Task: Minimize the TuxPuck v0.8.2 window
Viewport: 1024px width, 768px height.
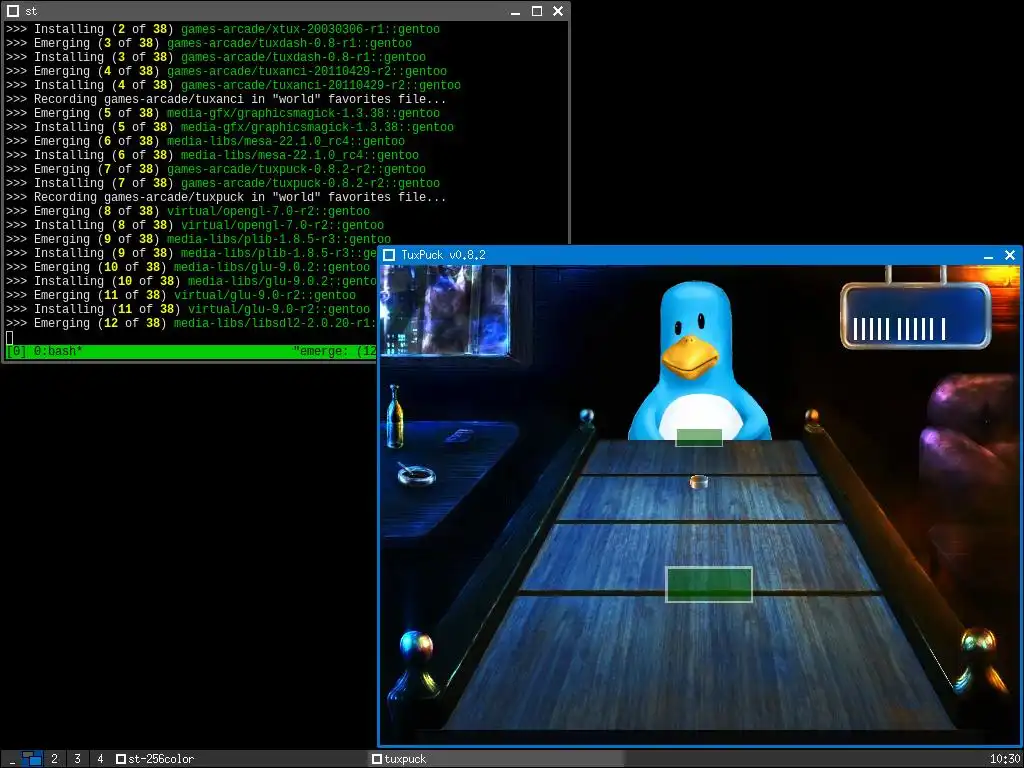Action: (x=988, y=255)
